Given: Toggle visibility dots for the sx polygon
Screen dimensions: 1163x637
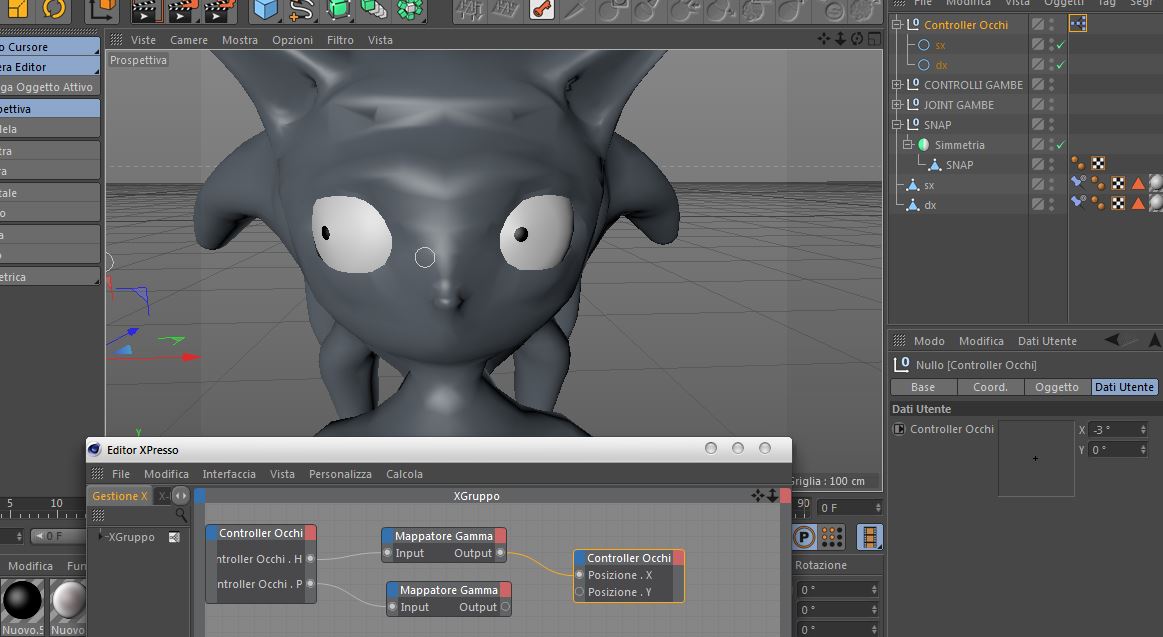Looking at the screenshot, I should (1052, 185).
